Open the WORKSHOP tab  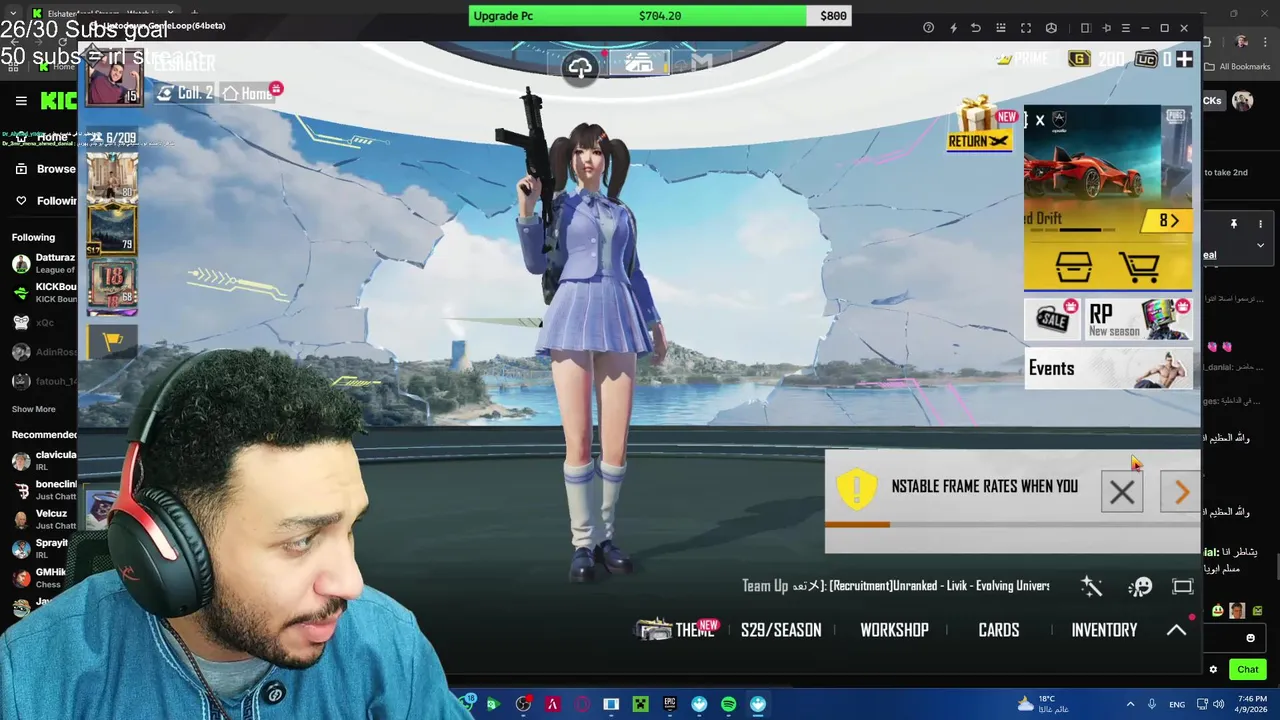pos(894,630)
